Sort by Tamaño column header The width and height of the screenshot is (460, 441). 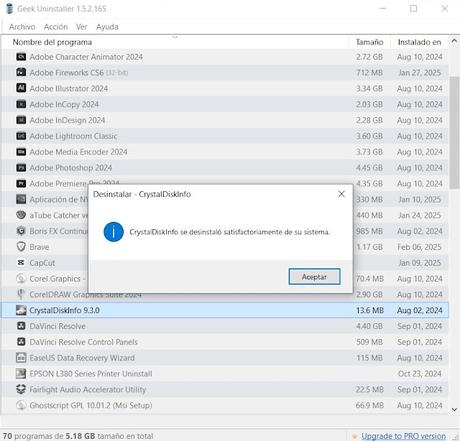point(369,42)
